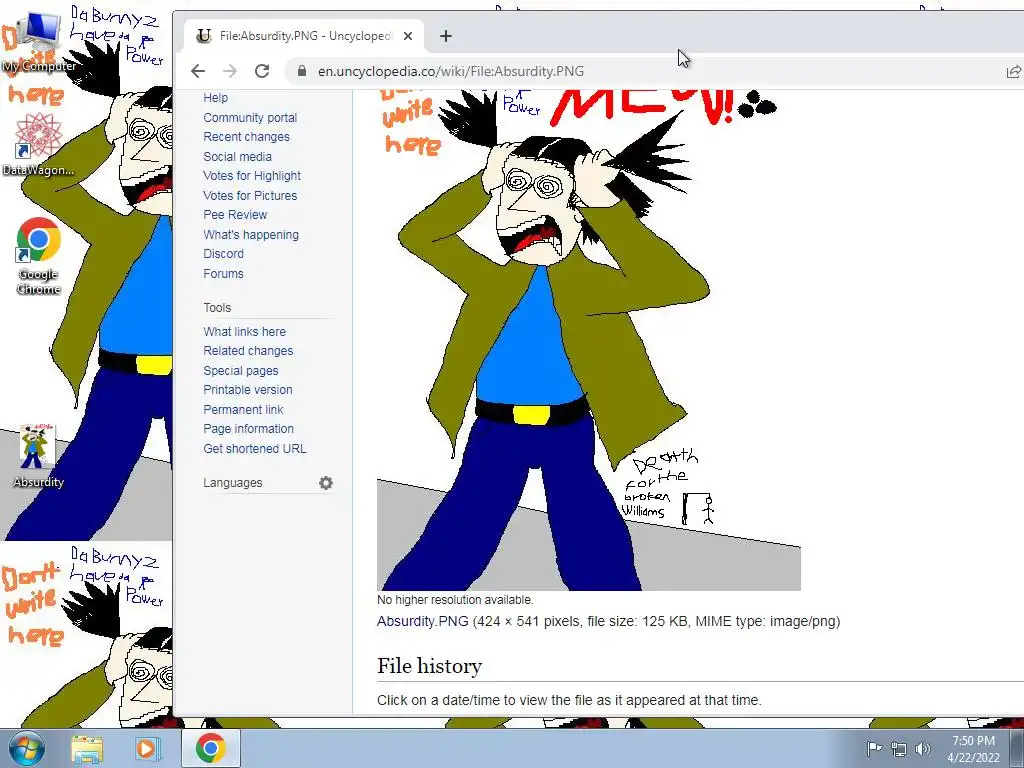Open Social media link
The height and width of the screenshot is (768, 1024).
(x=237, y=157)
